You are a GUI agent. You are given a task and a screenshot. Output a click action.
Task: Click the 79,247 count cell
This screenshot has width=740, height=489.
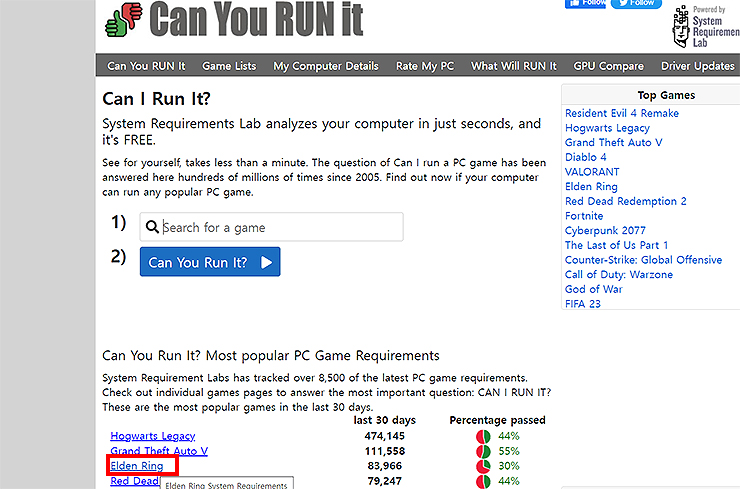[385, 481]
